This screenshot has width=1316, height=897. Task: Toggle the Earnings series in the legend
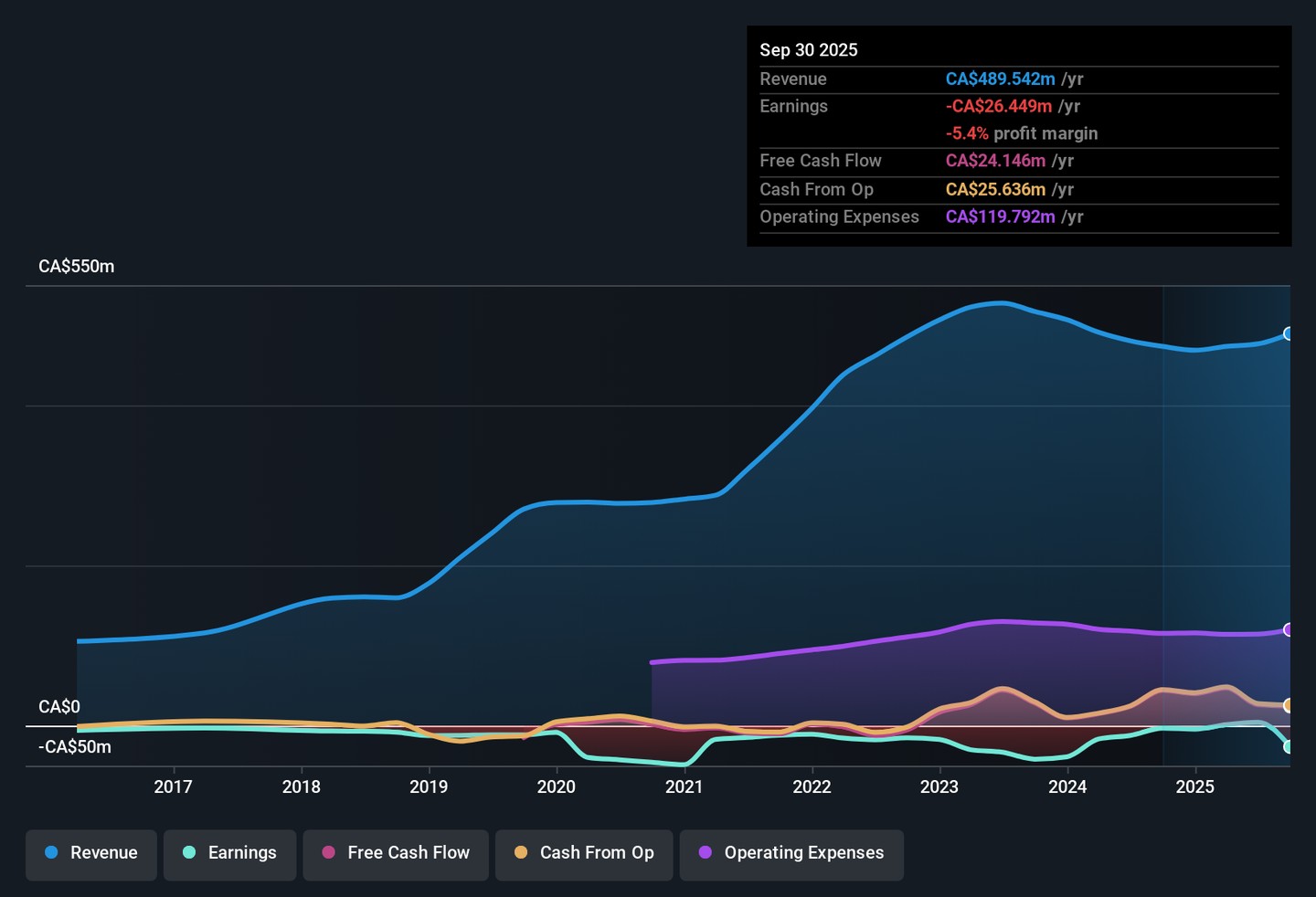pos(229,855)
